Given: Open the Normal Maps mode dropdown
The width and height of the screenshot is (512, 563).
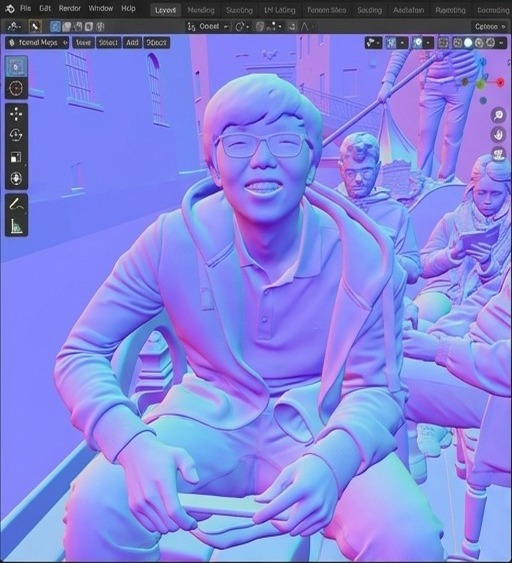Looking at the screenshot, I should coord(37,43).
